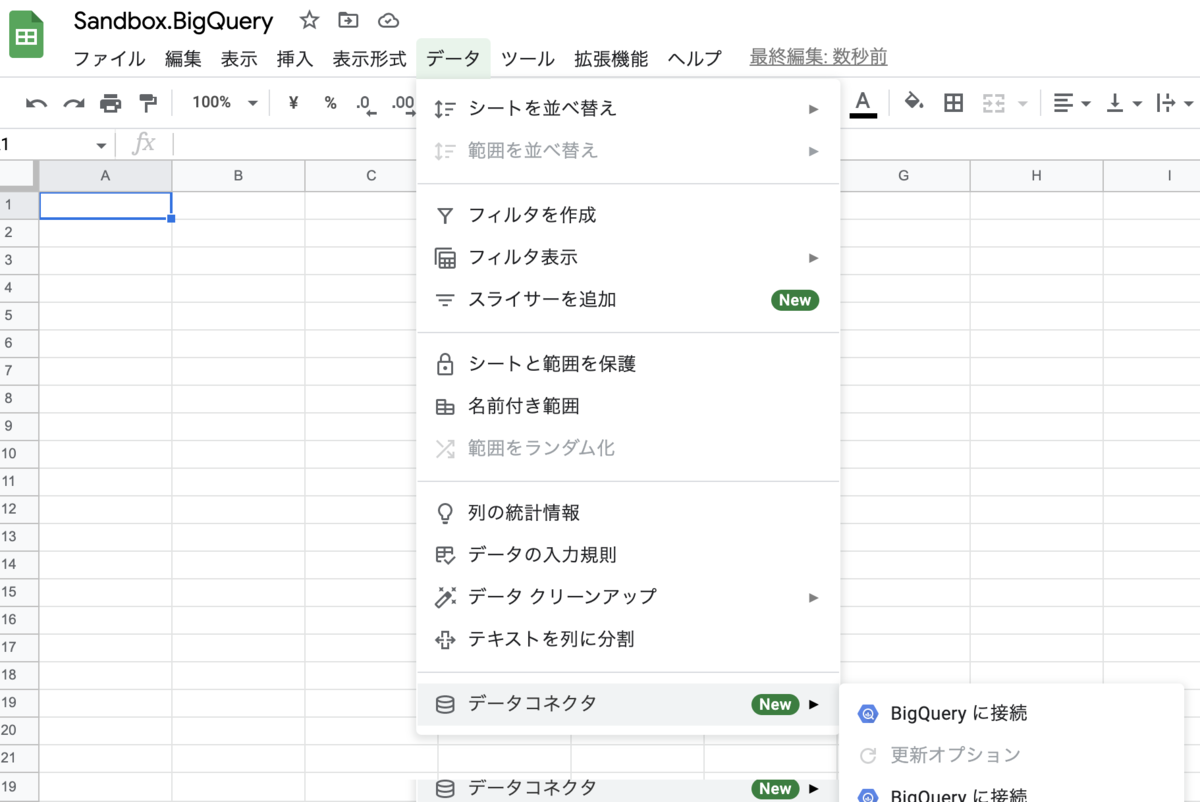Click the Google Sheets home icon
This screenshot has width=1200, height=802.
[28, 37]
